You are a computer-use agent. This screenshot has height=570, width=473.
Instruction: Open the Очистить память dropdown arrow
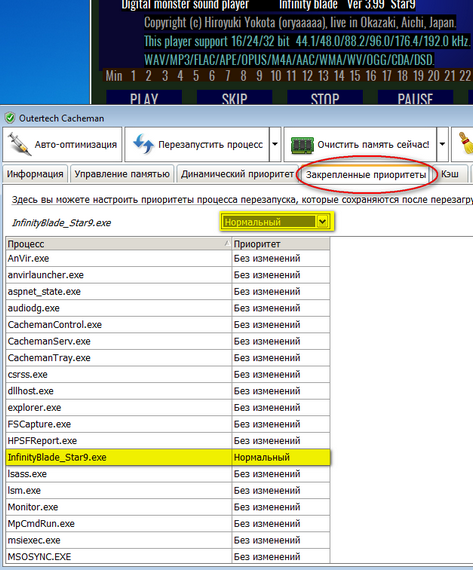click(442, 144)
